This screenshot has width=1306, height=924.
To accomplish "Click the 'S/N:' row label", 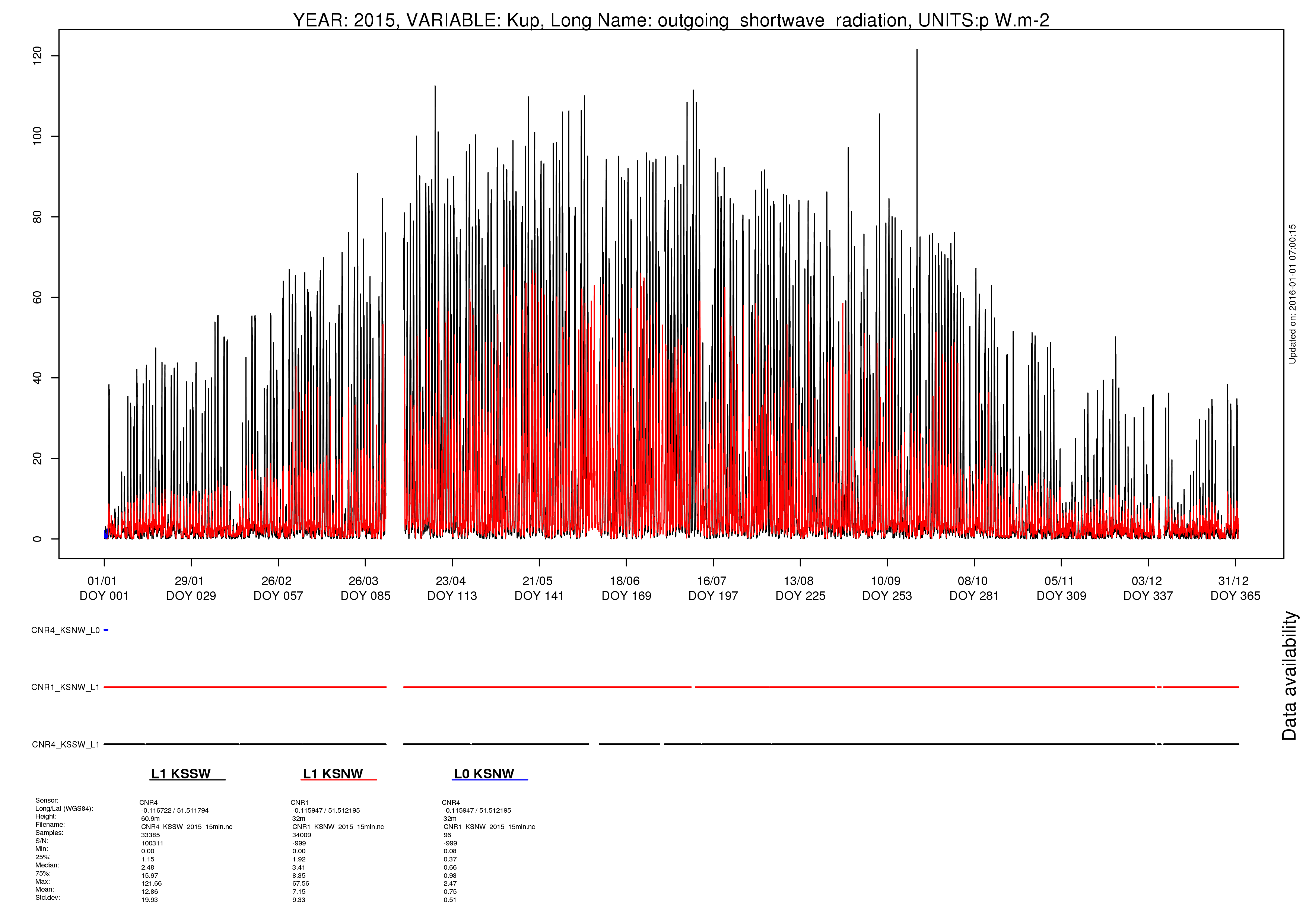I will (42, 841).
